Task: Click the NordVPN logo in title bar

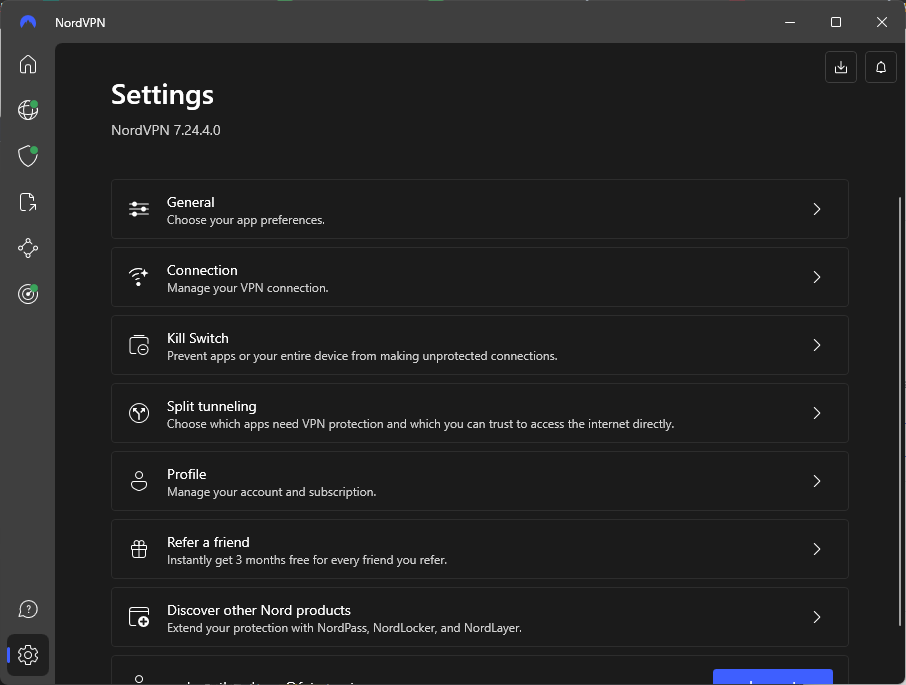Action: tap(28, 22)
